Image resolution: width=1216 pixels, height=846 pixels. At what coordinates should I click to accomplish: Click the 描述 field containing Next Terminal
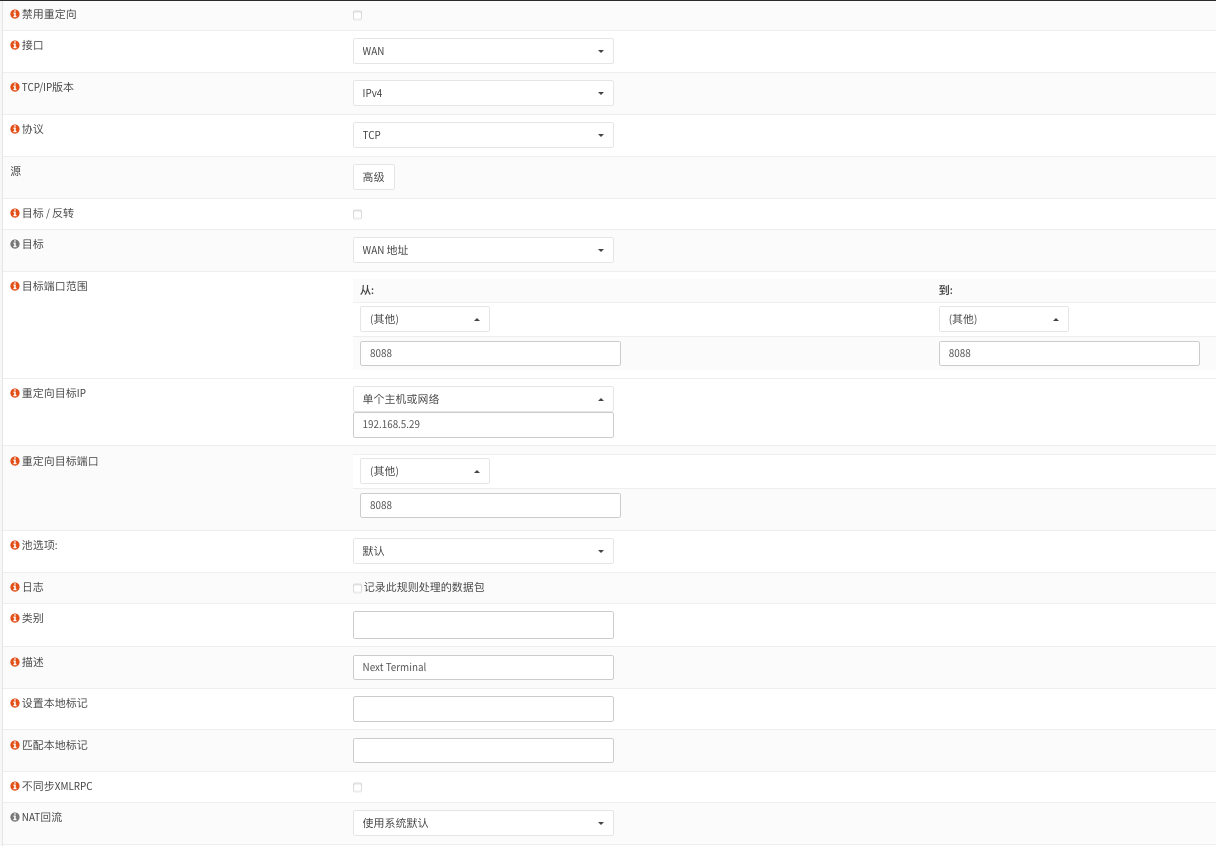[483, 667]
